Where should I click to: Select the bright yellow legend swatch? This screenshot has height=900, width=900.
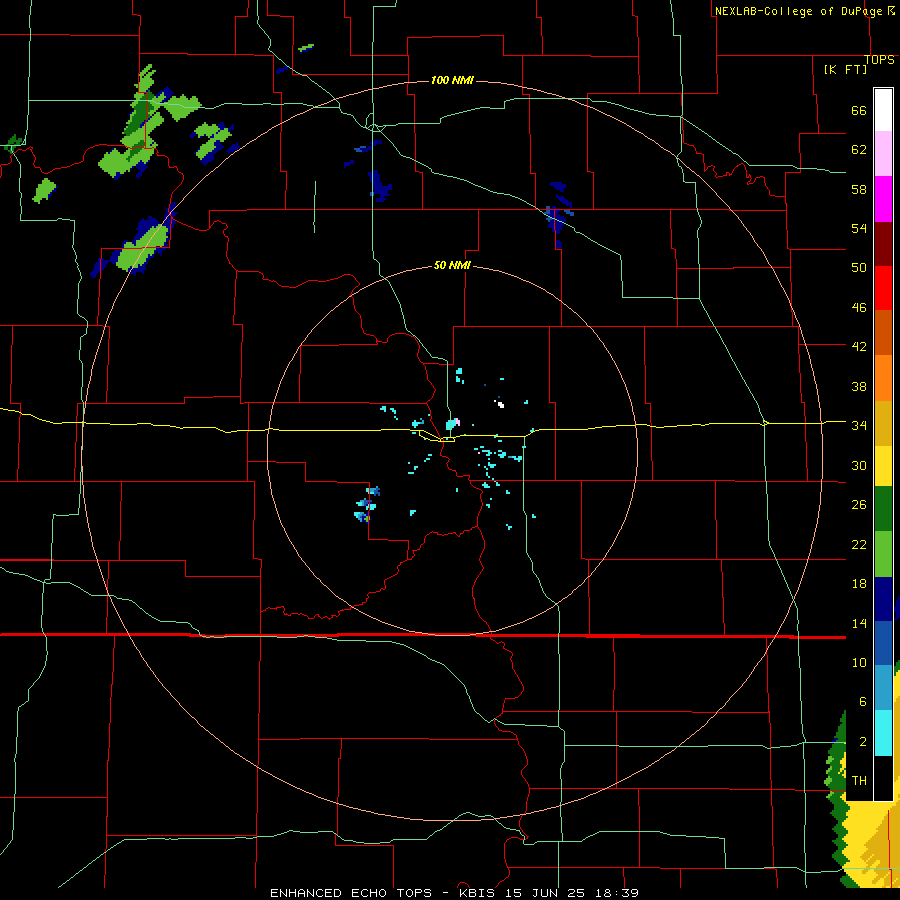[x=883, y=466]
